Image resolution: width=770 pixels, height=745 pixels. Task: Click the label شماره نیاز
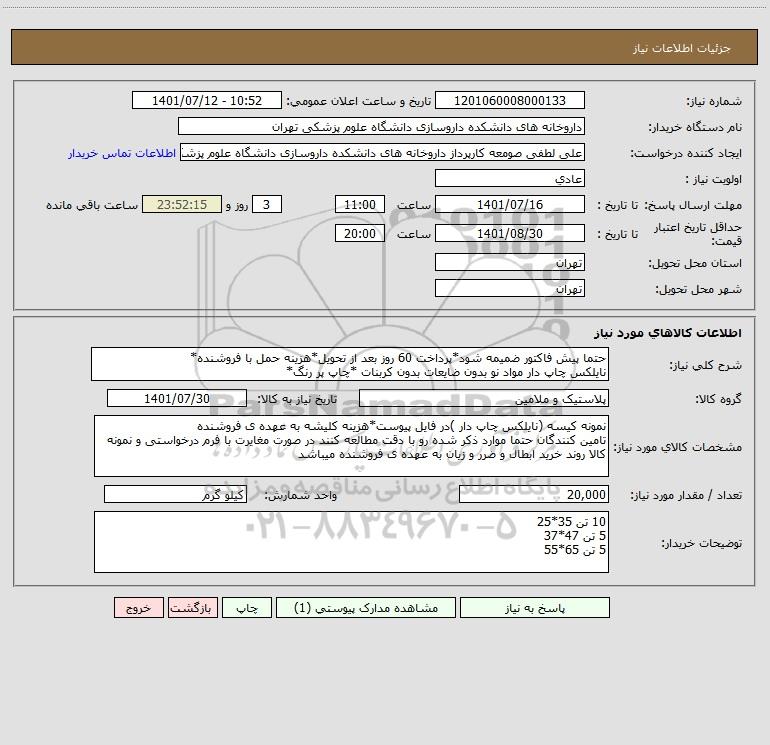pyautogui.click(x=714, y=102)
